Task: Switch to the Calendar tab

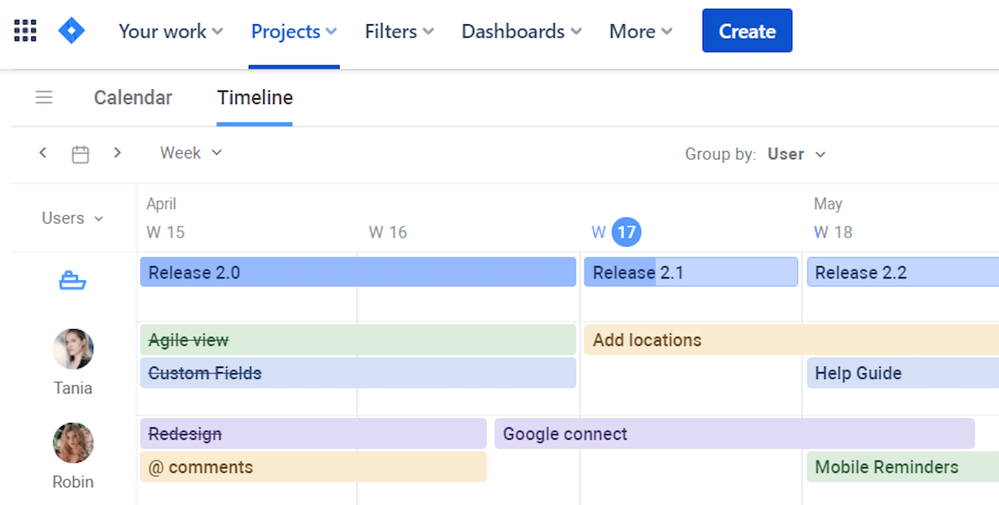Action: point(133,97)
